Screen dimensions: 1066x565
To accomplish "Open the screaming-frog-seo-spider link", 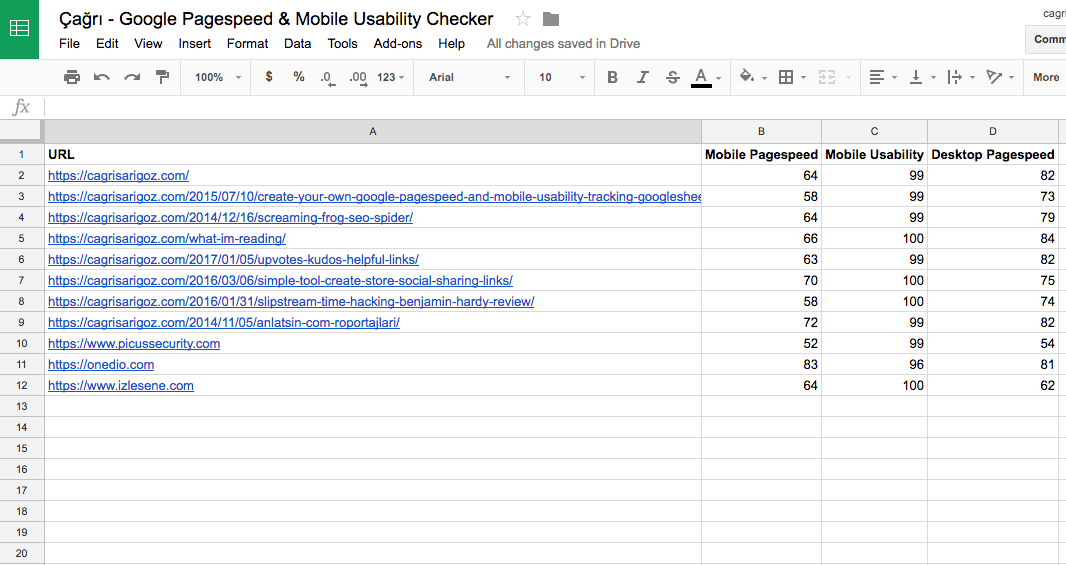I will 230,218.
